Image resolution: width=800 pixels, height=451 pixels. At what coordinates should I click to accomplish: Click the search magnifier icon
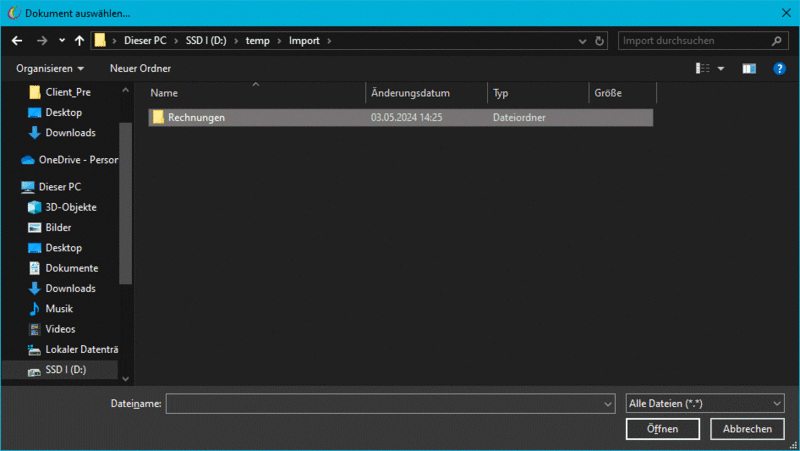(777, 41)
